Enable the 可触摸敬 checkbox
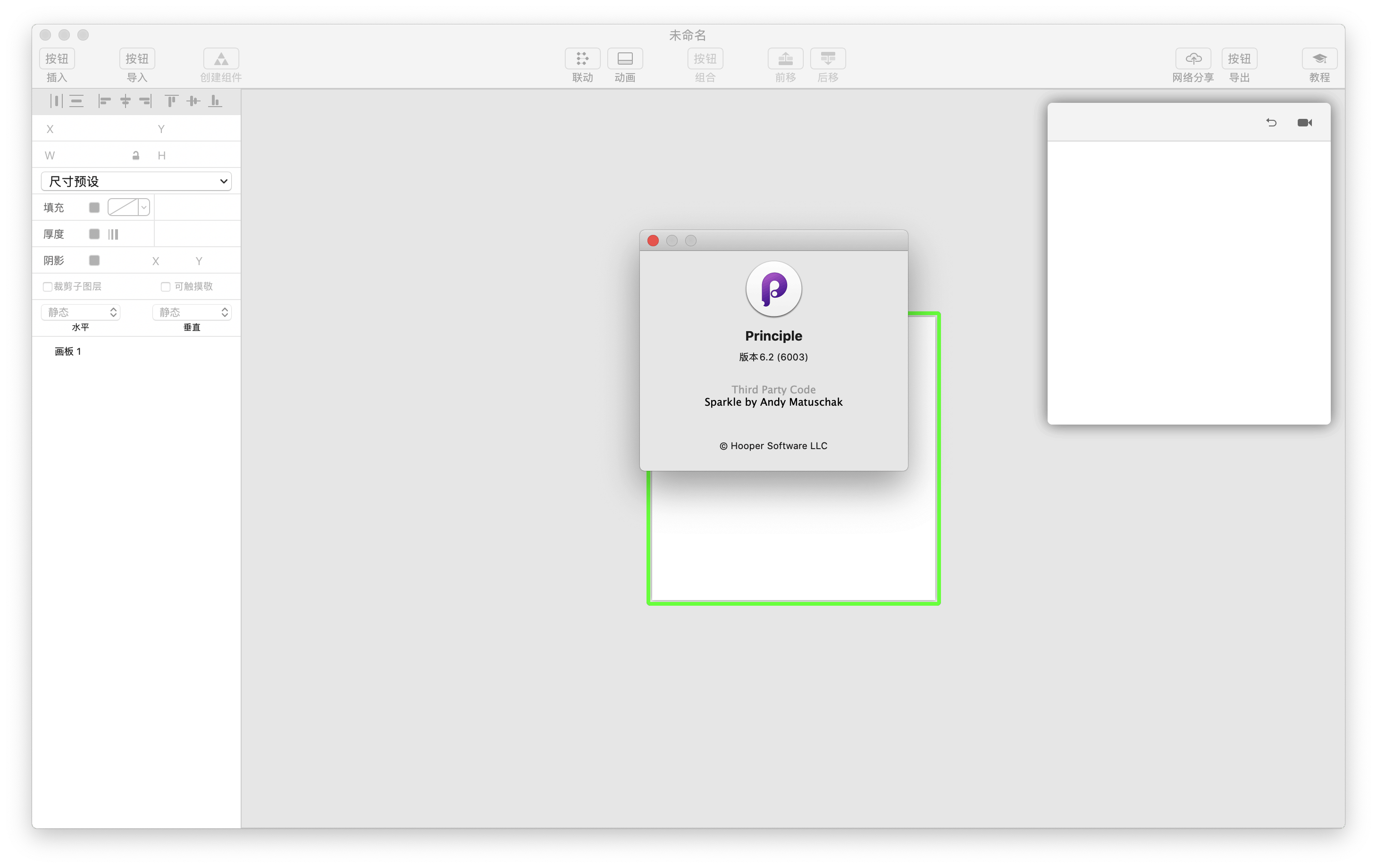Image resolution: width=1377 pixels, height=868 pixels. click(x=165, y=286)
